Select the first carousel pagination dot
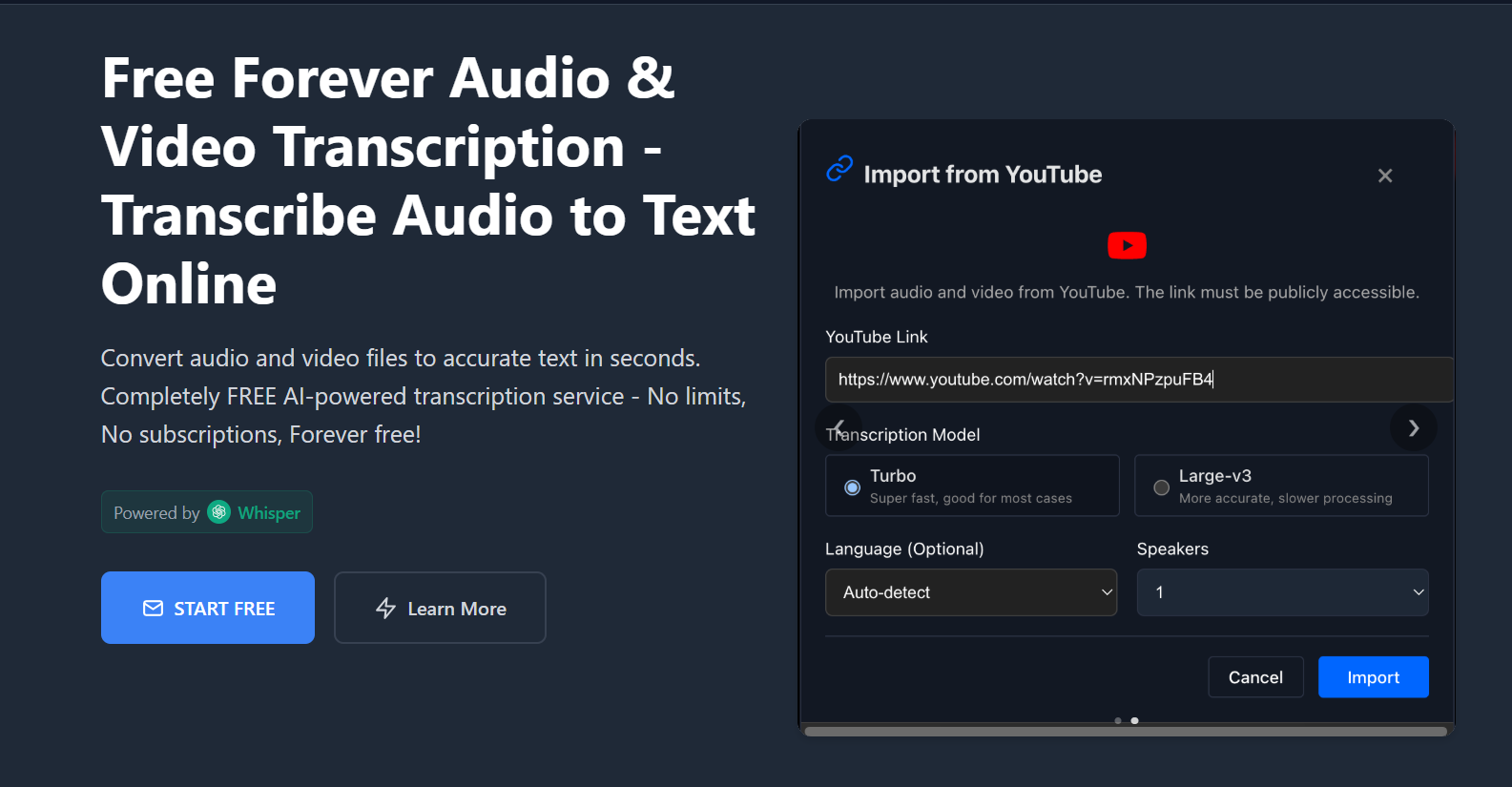 tap(1118, 720)
